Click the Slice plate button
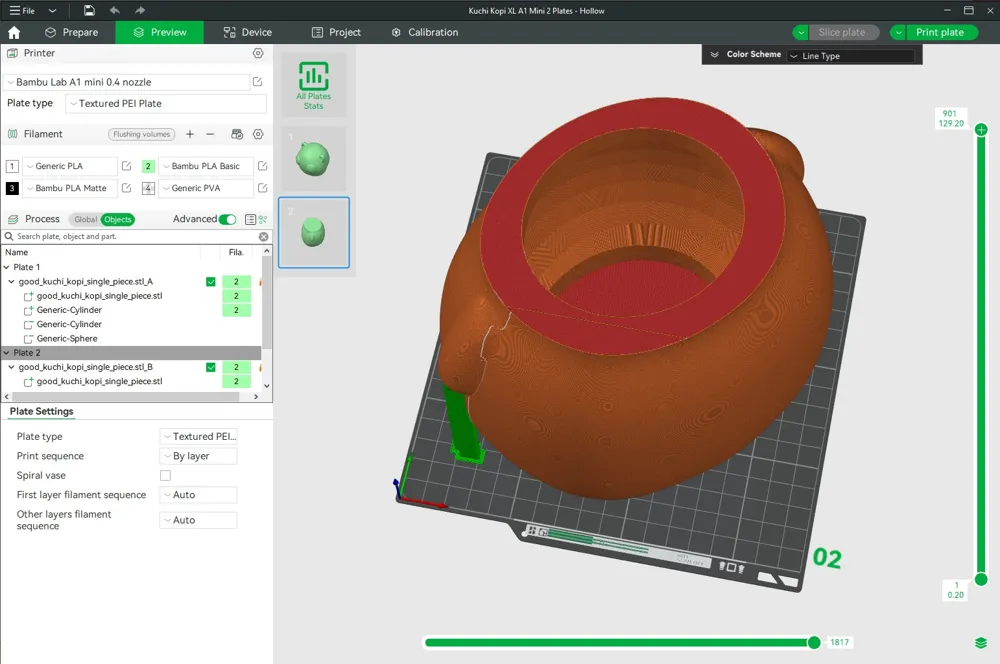The height and width of the screenshot is (664, 1000). [842, 33]
